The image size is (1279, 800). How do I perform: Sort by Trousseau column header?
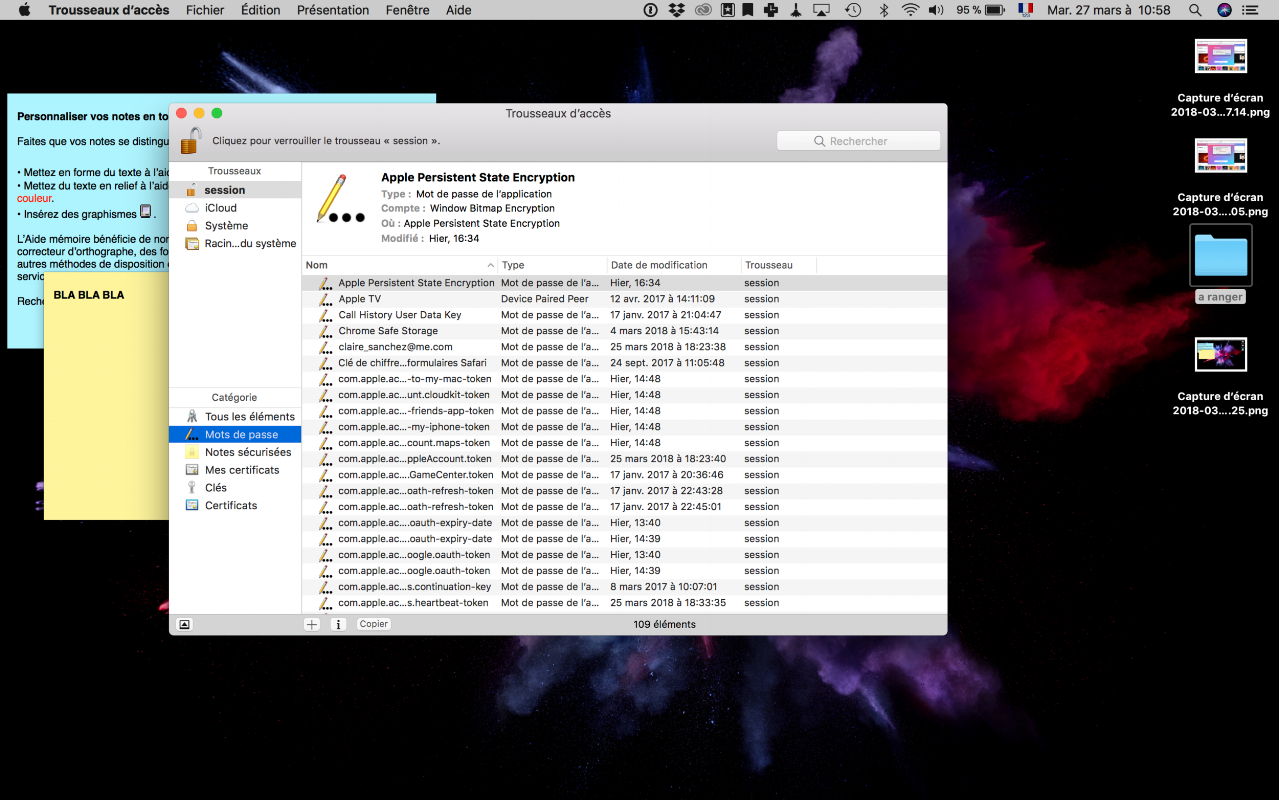(x=779, y=265)
